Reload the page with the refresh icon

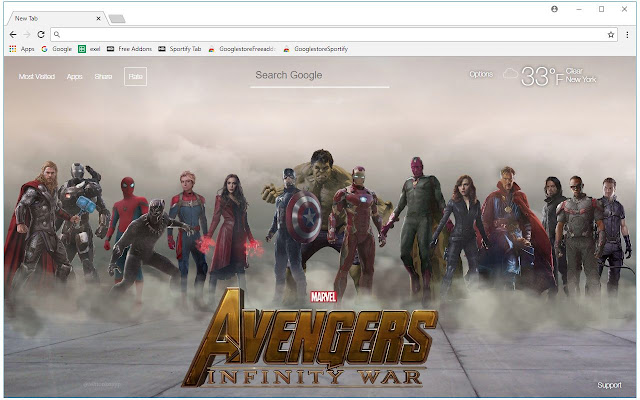pos(41,35)
